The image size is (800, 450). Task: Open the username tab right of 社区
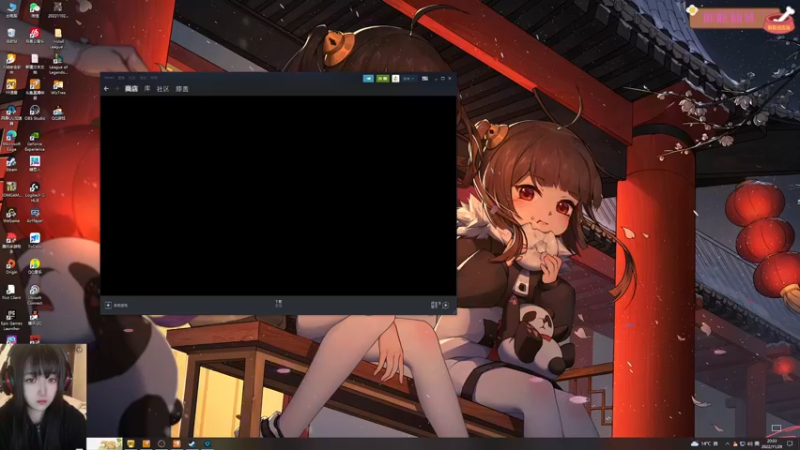pyautogui.click(x=182, y=89)
